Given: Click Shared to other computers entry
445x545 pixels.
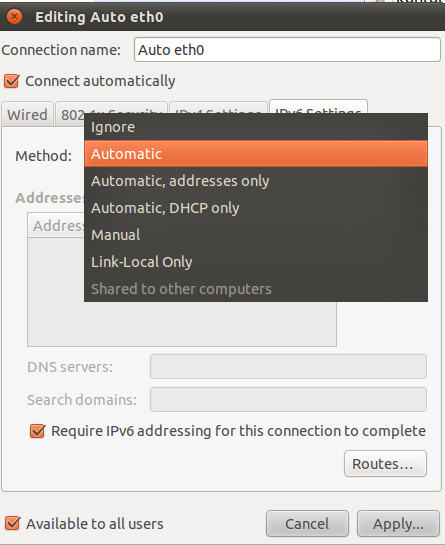Looking at the screenshot, I should (x=256, y=289).
